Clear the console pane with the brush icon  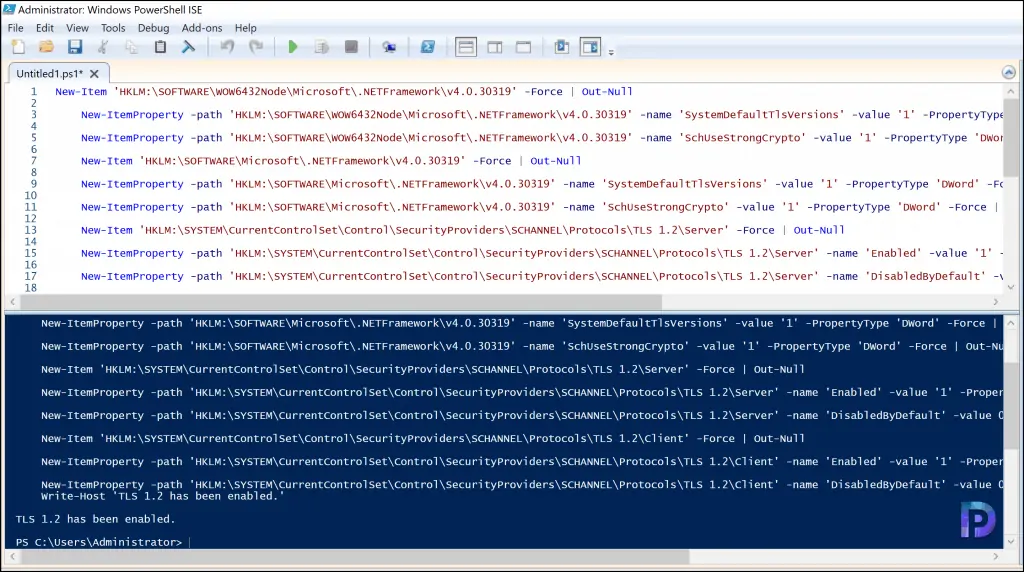188,47
